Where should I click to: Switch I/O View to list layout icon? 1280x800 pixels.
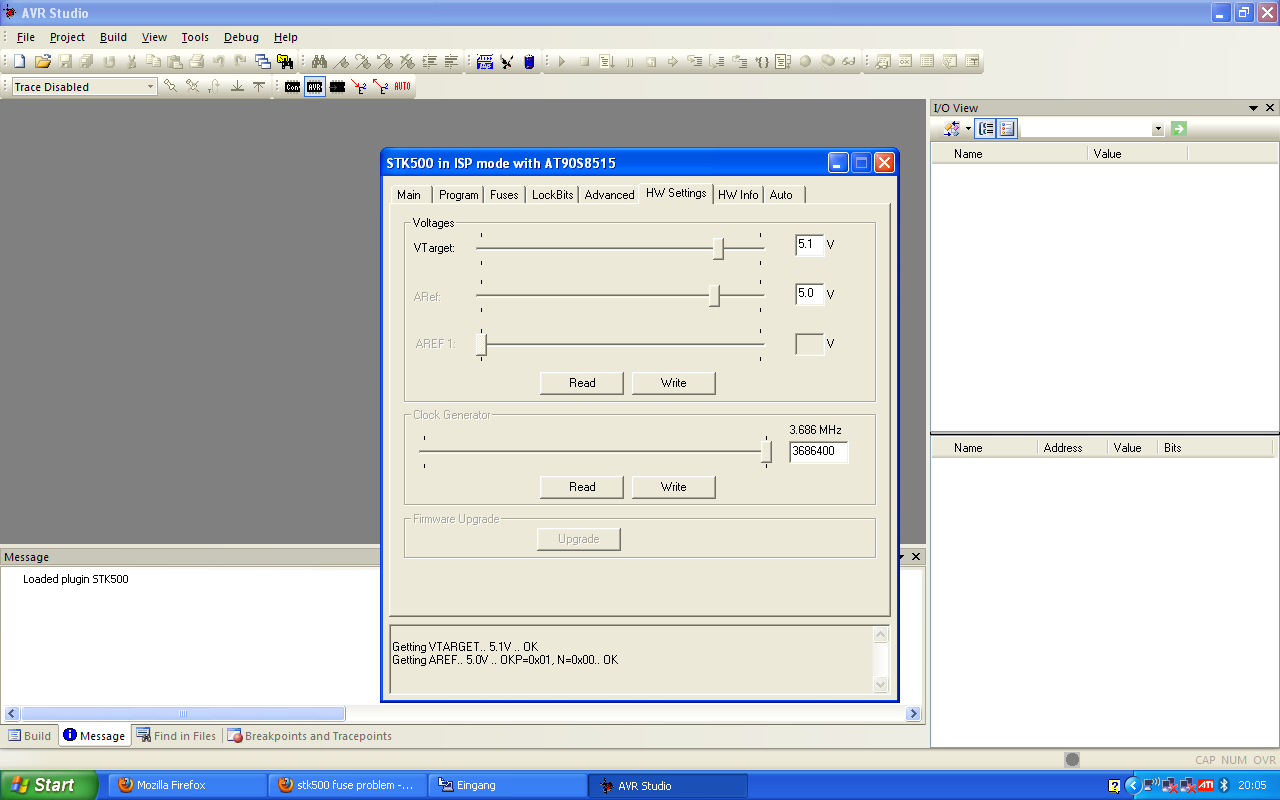click(1007, 129)
